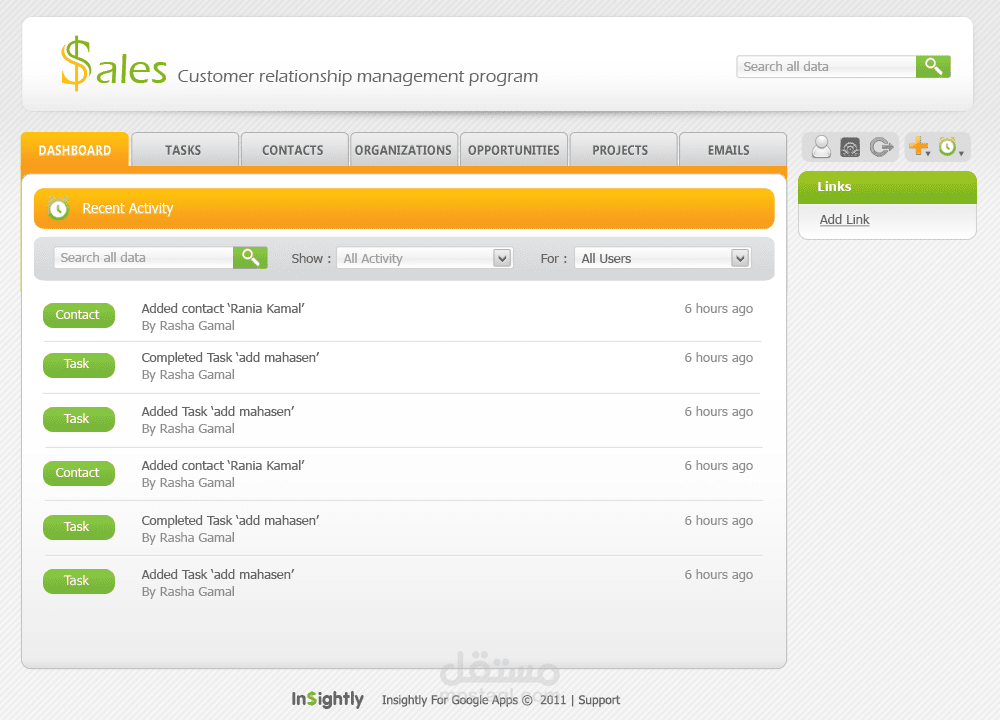
Task: Switch to the Dashboard tab
Action: click(75, 150)
